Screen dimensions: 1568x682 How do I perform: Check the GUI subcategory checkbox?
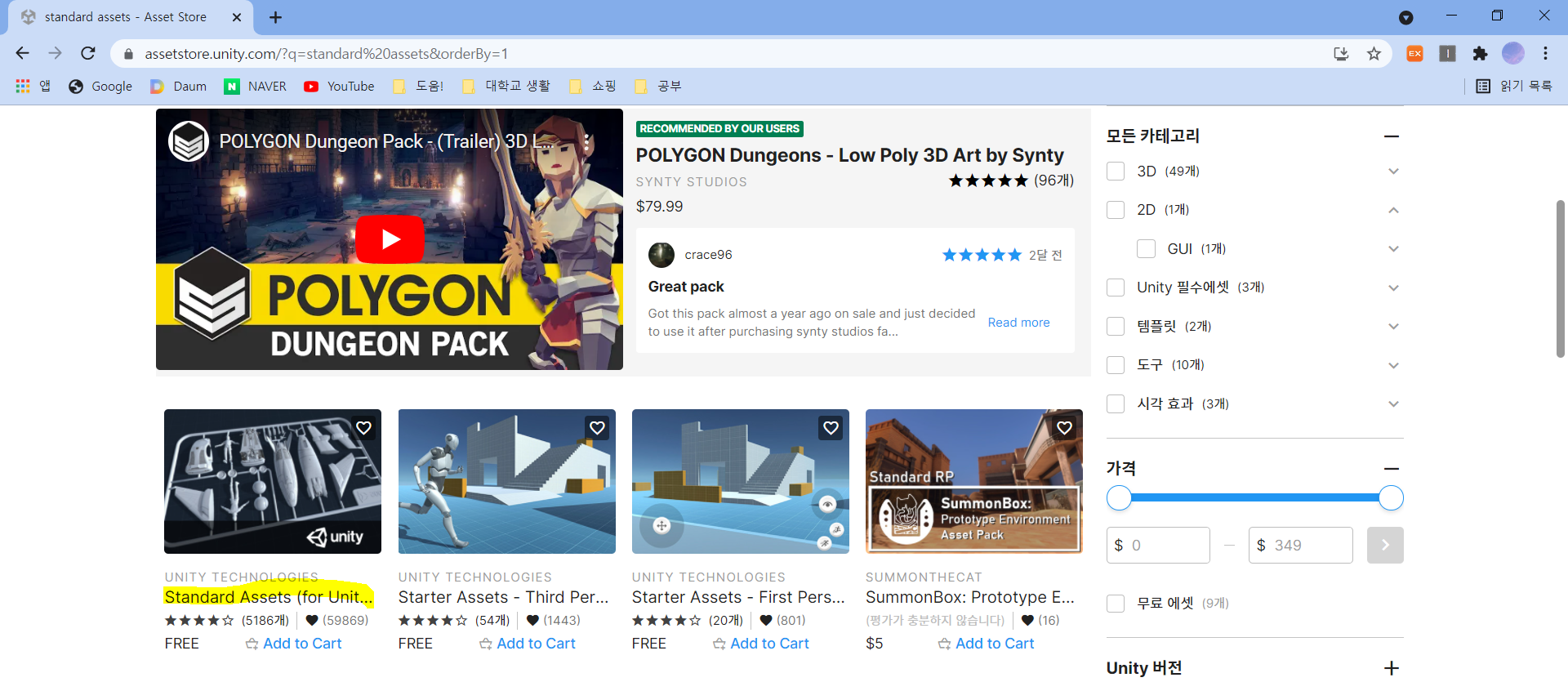(1147, 248)
